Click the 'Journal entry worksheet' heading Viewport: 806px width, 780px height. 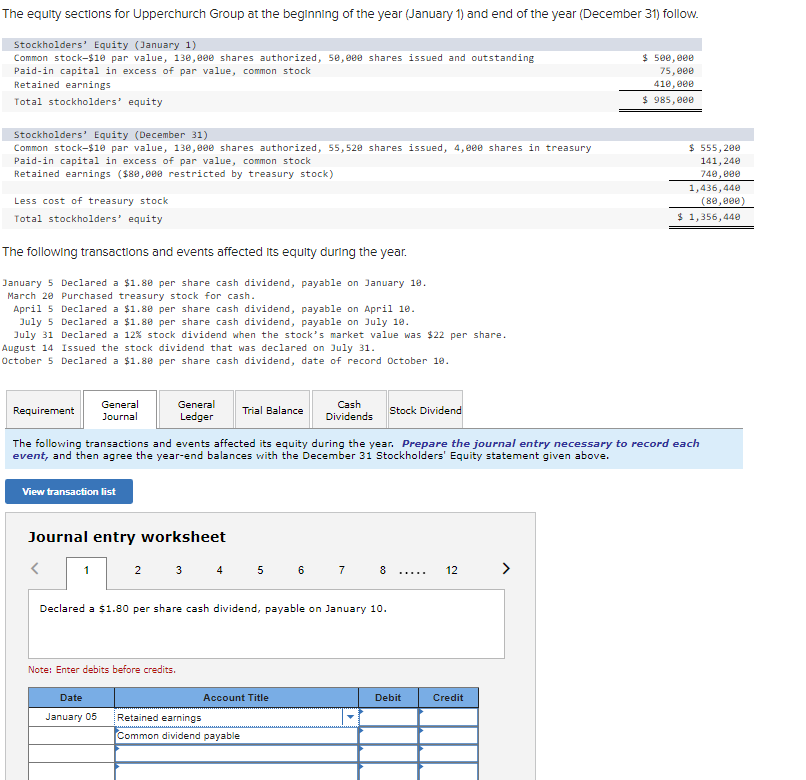coord(126,537)
